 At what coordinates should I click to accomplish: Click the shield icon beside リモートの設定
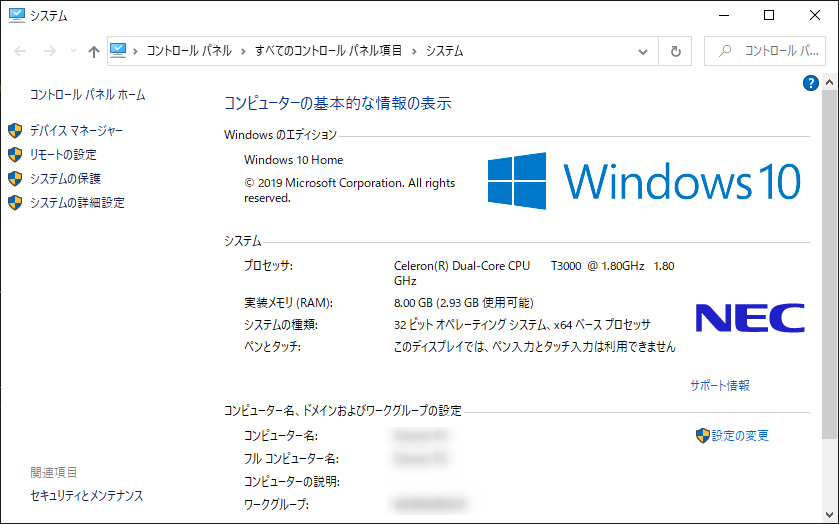tap(15, 155)
